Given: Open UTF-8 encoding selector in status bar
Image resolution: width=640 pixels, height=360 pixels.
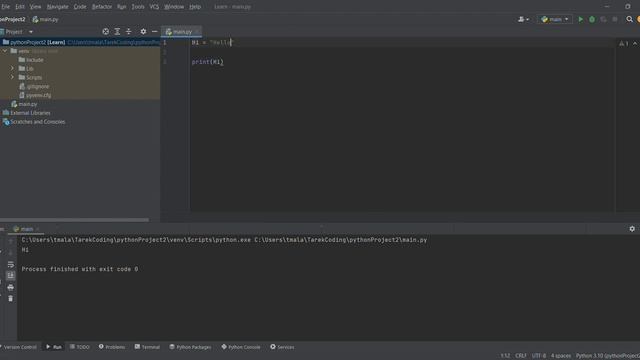Looking at the screenshot, I should [539, 356].
